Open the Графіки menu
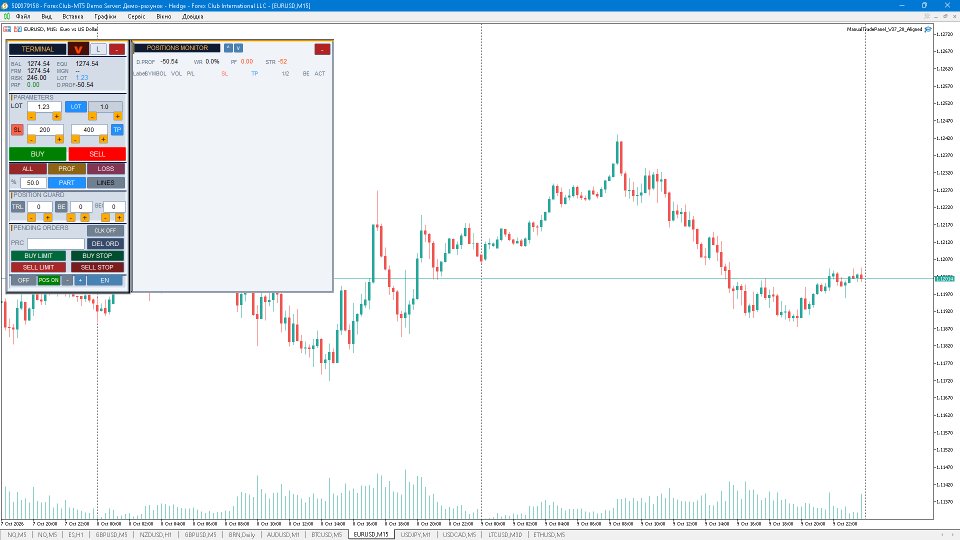 (x=105, y=17)
